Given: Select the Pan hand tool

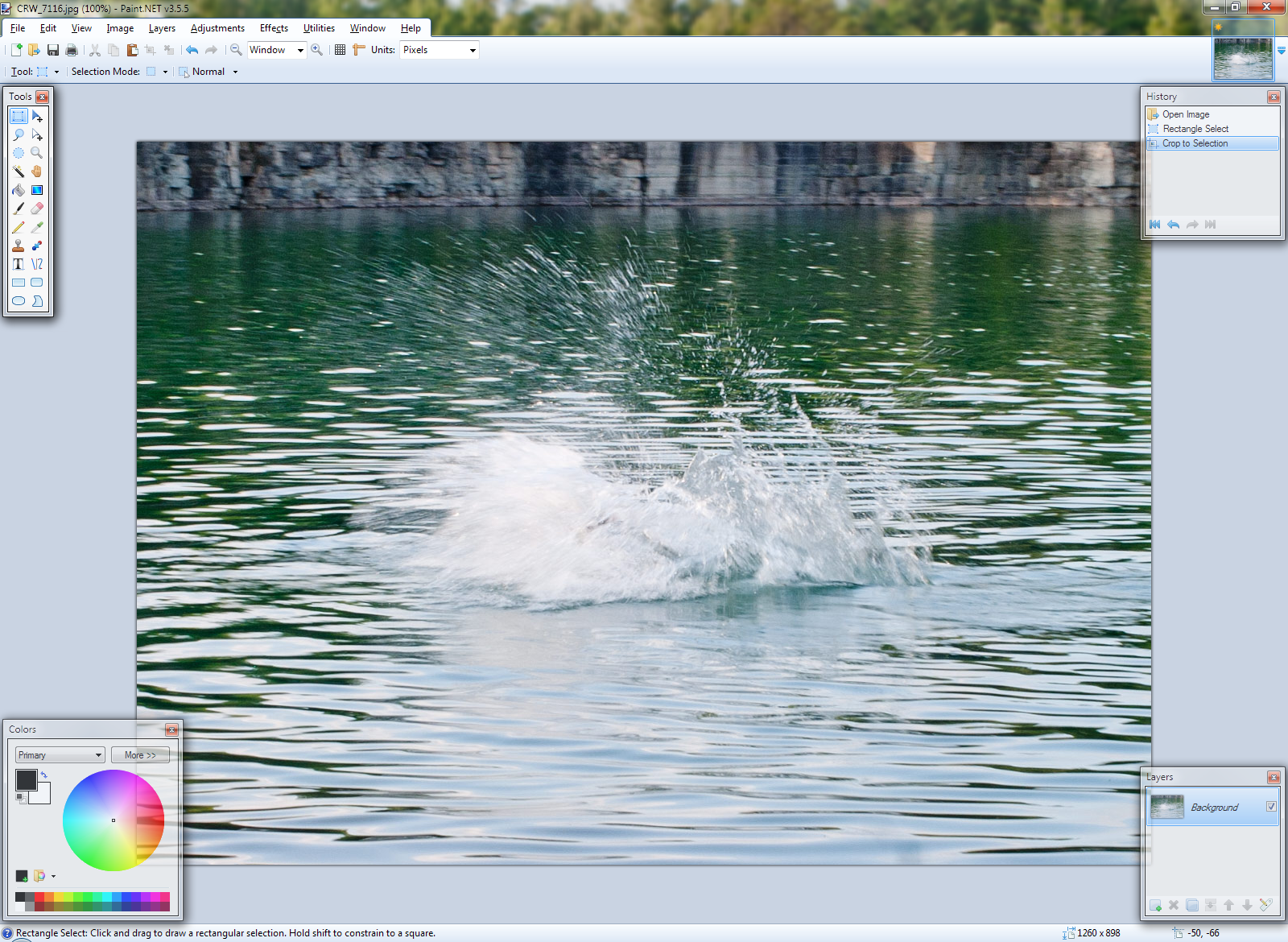Looking at the screenshot, I should [37, 171].
